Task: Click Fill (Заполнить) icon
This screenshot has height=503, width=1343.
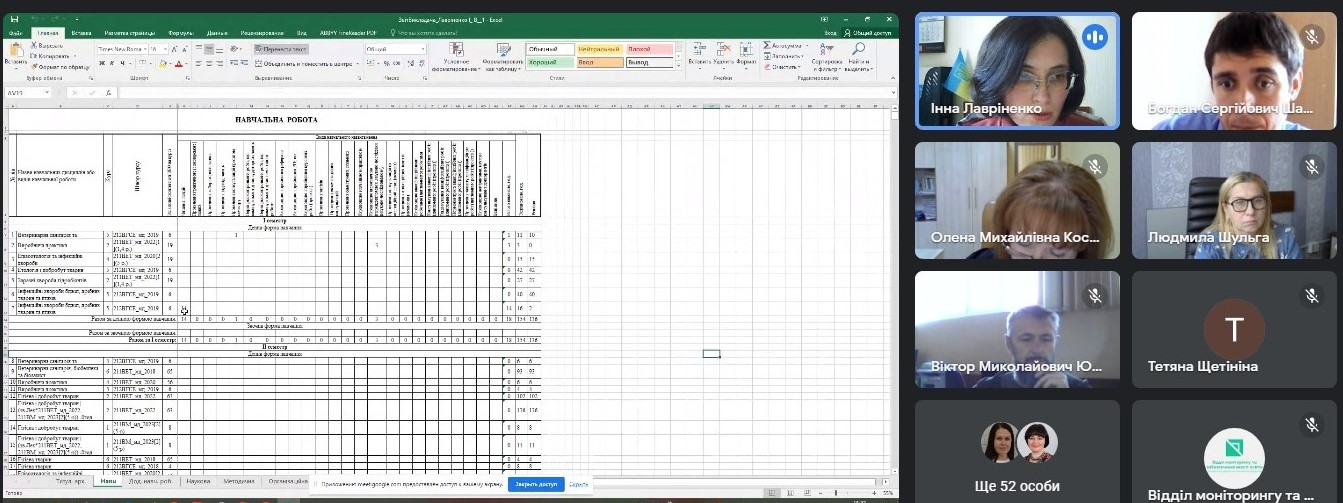Action: tap(767, 56)
